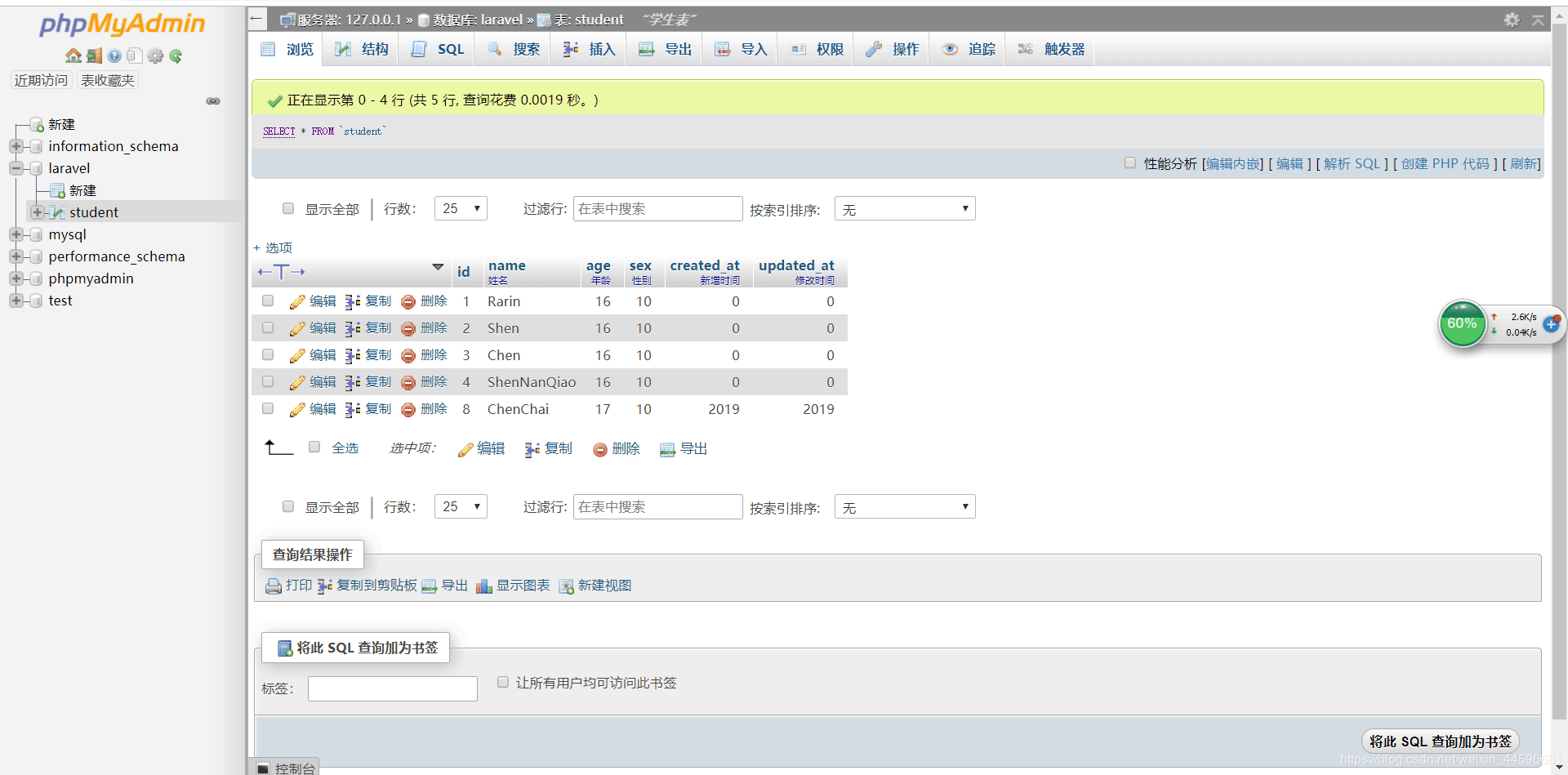Enable the 性能分析 checkbox
Viewport: 1568px width, 775px height.
(x=1130, y=163)
